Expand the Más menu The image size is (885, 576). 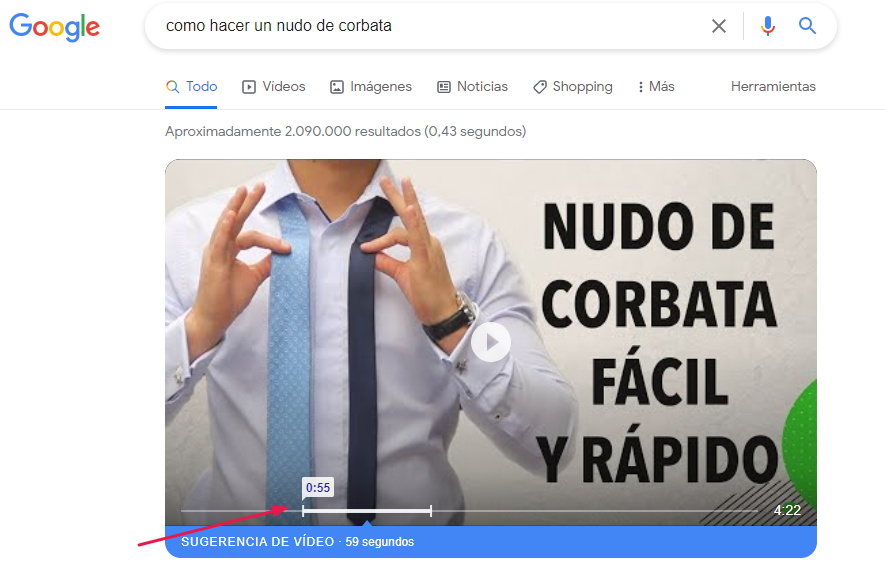point(656,86)
